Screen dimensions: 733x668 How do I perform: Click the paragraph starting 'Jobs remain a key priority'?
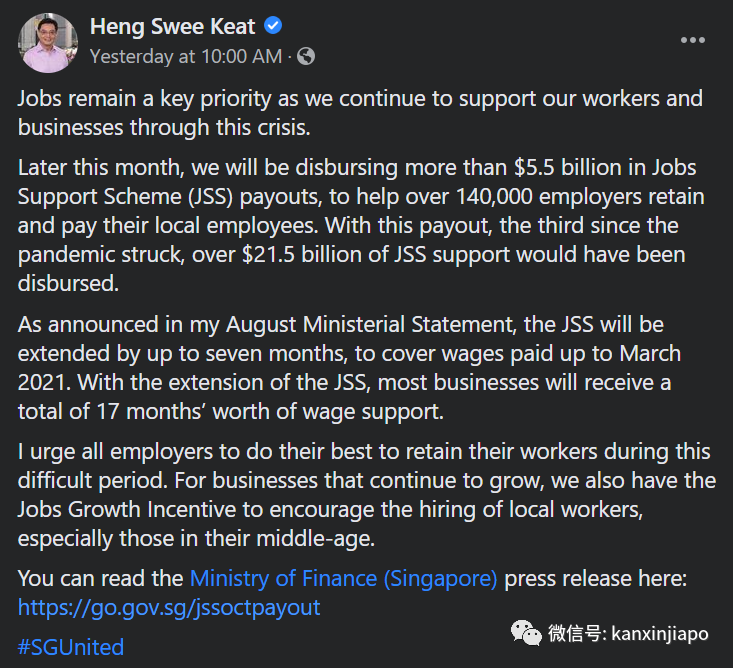pyautogui.click(x=360, y=113)
